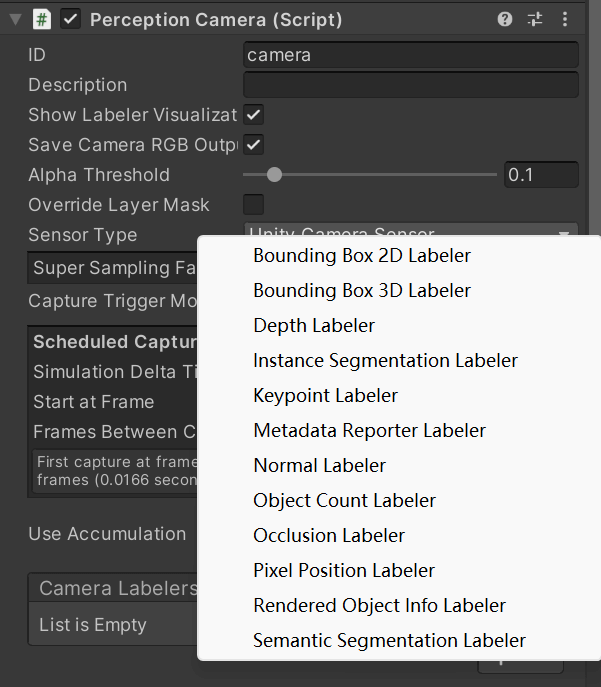601x687 pixels.
Task: Open the component presets icon
Action: [535, 19]
